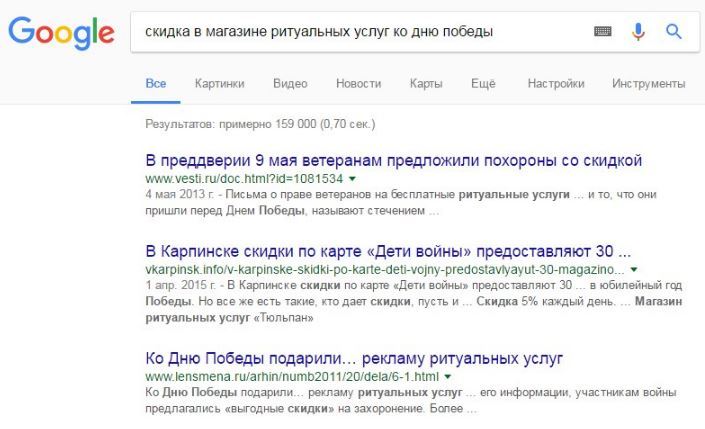This screenshot has height=429, width=705.
Task: Switch to the Видео tab
Action: [x=290, y=84]
